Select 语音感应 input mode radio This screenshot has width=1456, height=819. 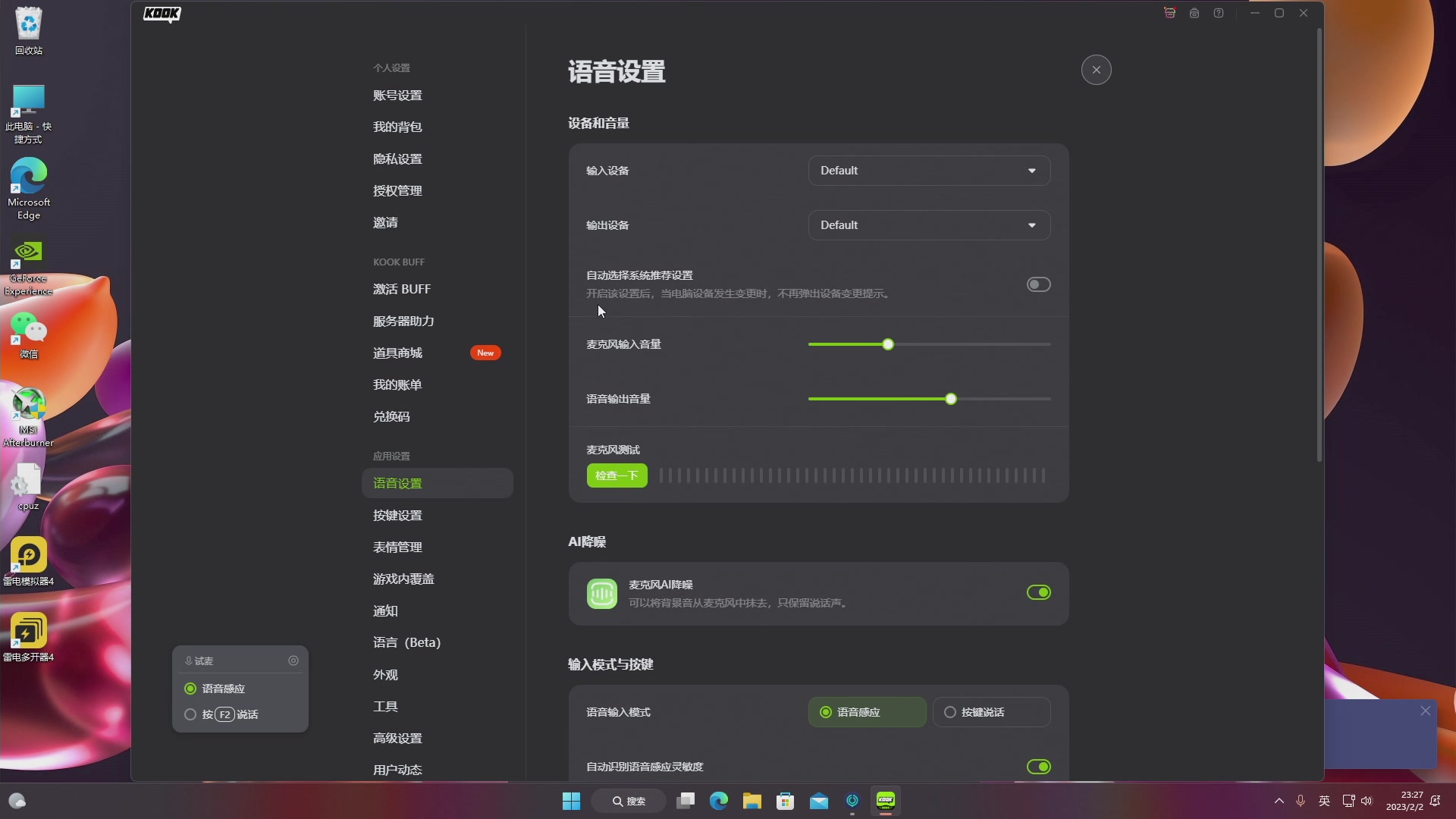[x=867, y=712]
